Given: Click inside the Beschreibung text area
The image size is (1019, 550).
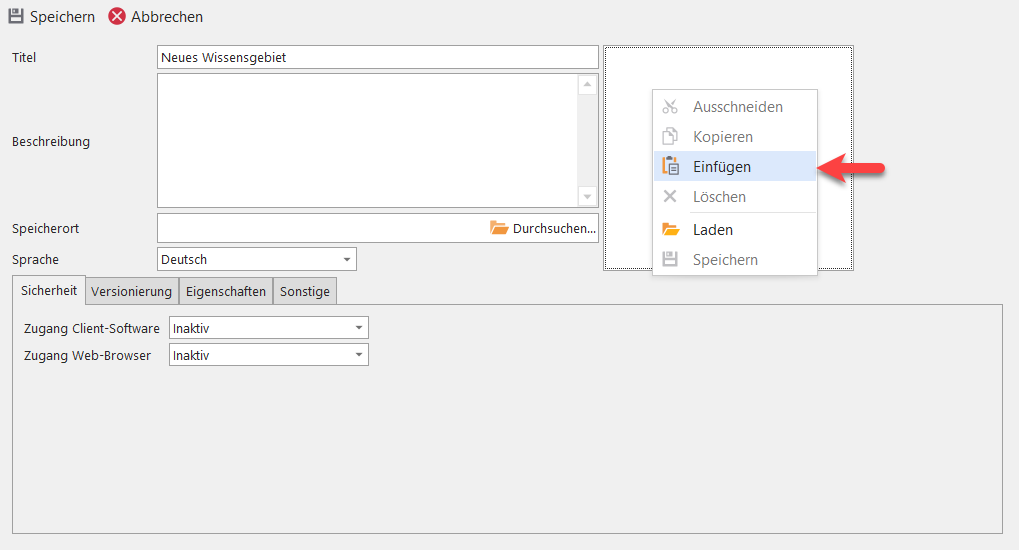Looking at the screenshot, I should pyautogui.click(x=367, y=141).
